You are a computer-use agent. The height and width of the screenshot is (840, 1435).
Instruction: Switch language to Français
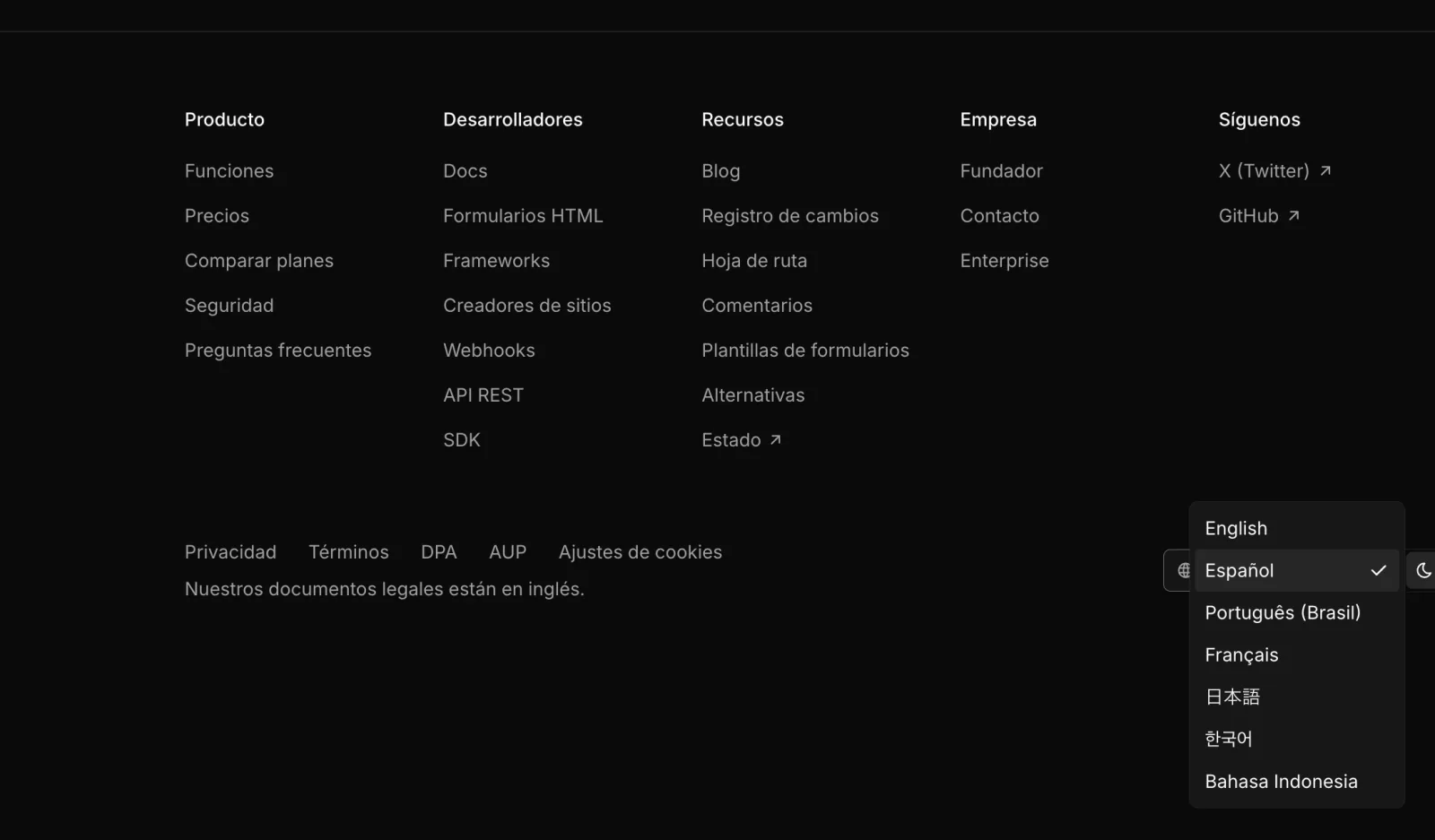point(1297,654)
